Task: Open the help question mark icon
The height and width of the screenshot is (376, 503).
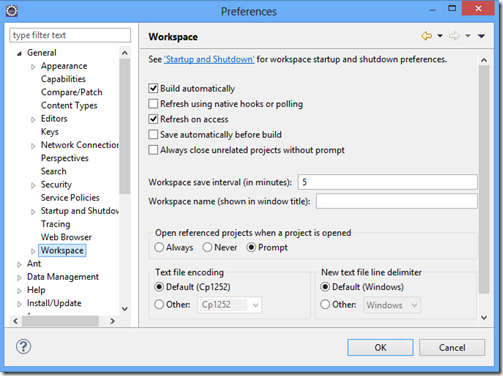Action: 23,347
